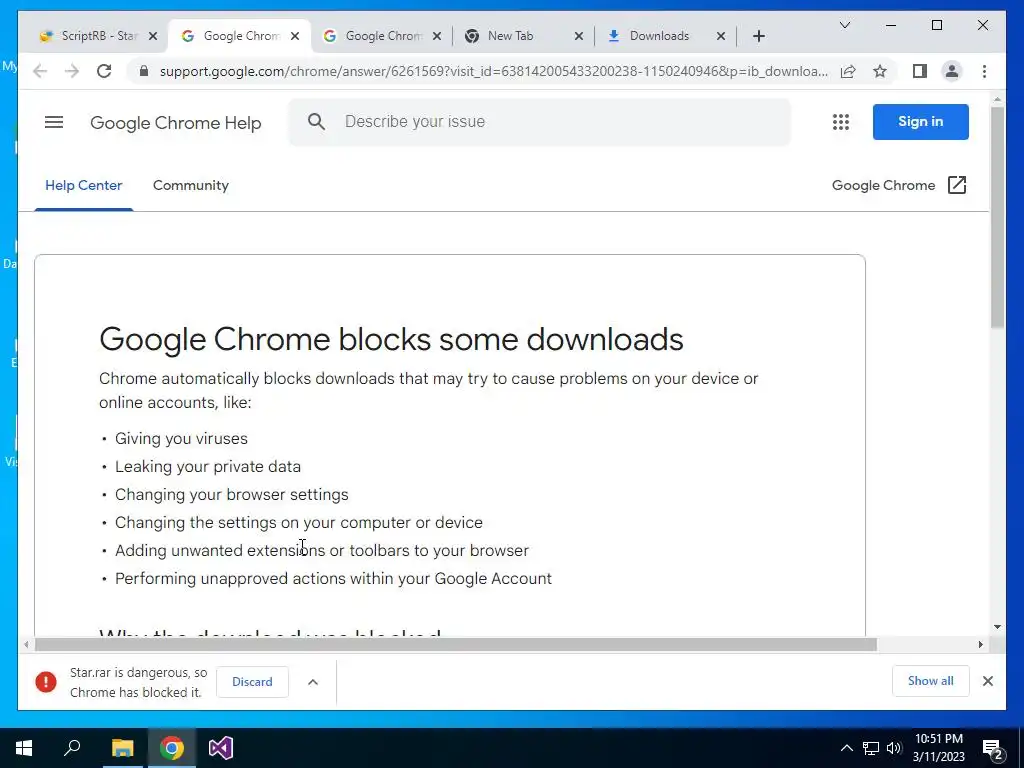Click the vertical scrollbar thumb
Image resolution: width=1024 pixels, height=768 pixels.
click(x=997, y=217)
